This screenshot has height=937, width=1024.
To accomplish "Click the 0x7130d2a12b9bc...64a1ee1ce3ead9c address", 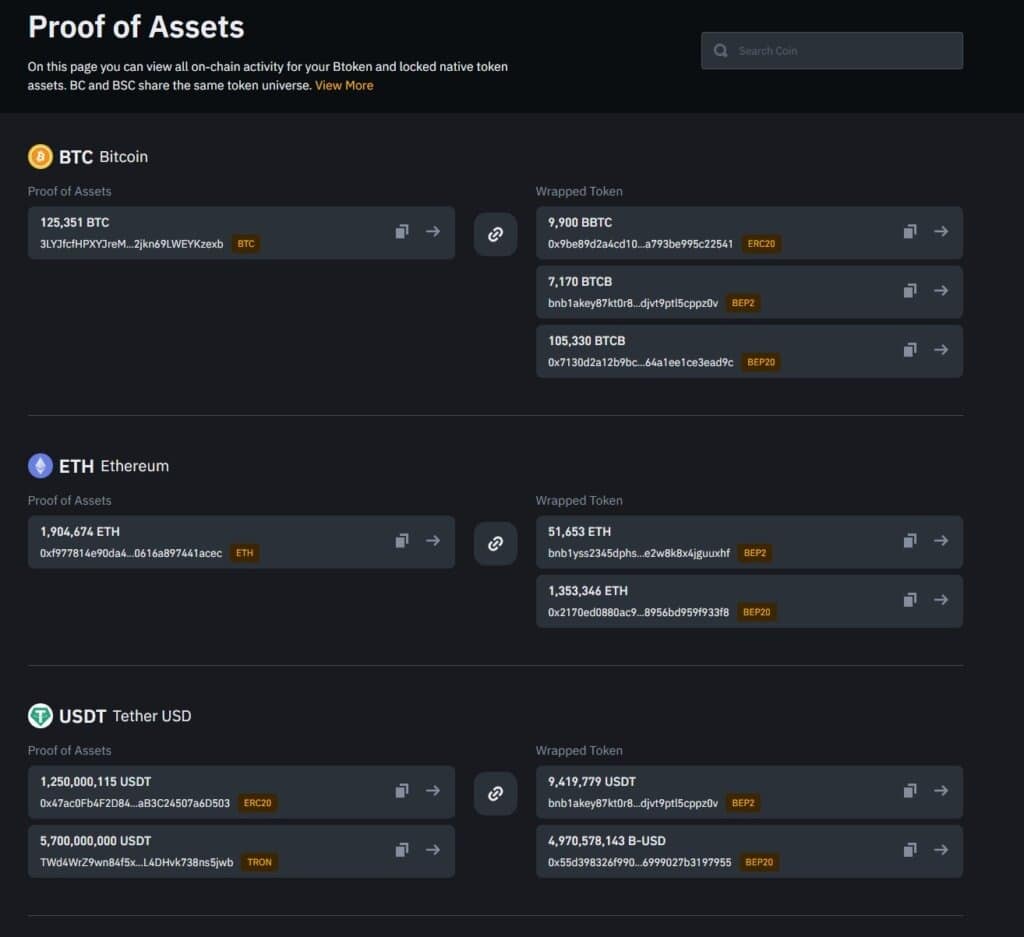I will (641, 362).
